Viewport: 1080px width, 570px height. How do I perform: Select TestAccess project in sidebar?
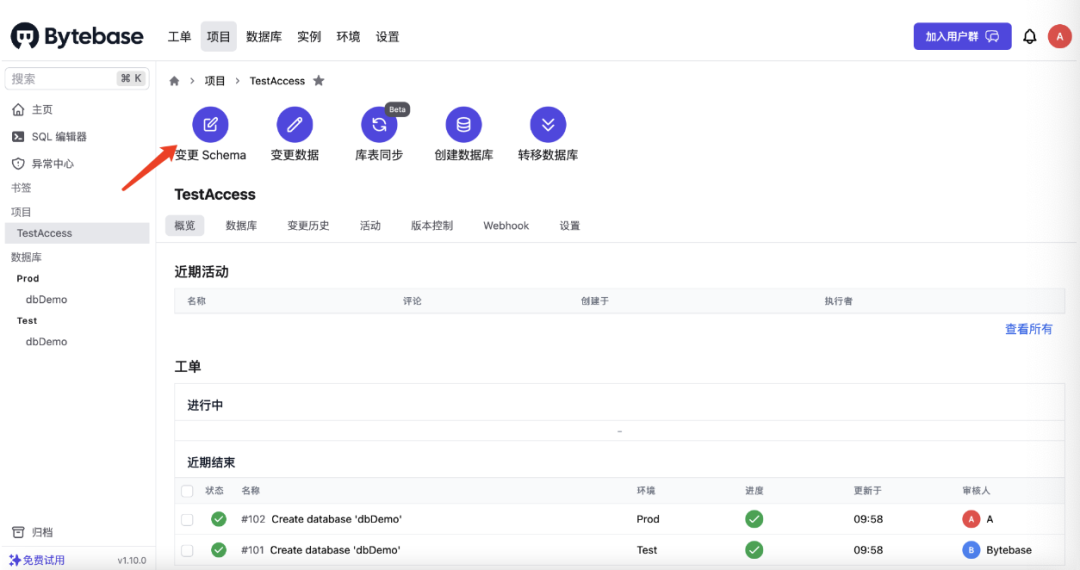click(76, 233)
